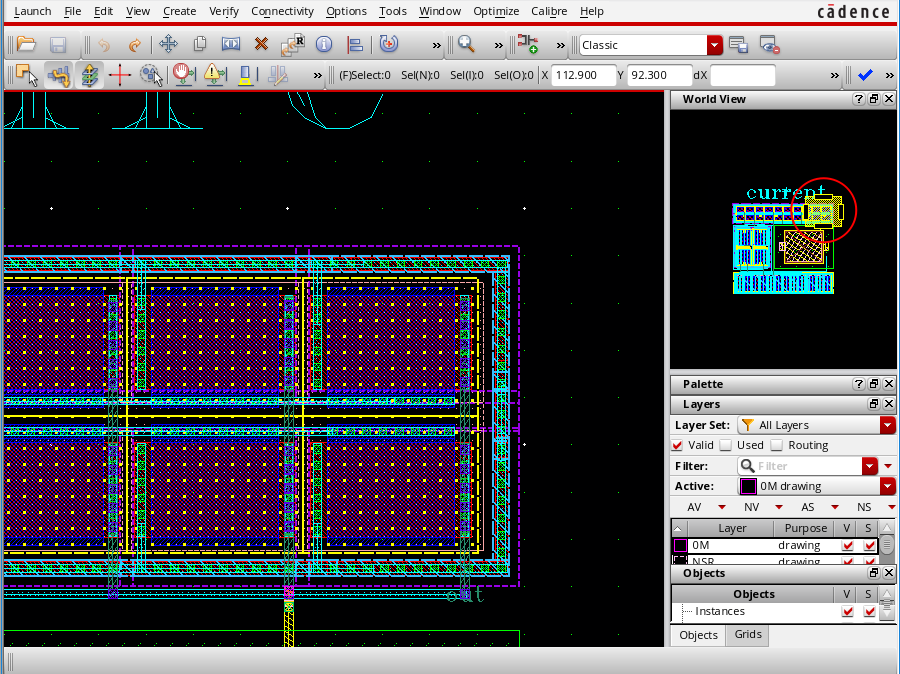Open the Active layer 0M drawing dropdown
Screen dimensions: 900x674
click(887, 486)
